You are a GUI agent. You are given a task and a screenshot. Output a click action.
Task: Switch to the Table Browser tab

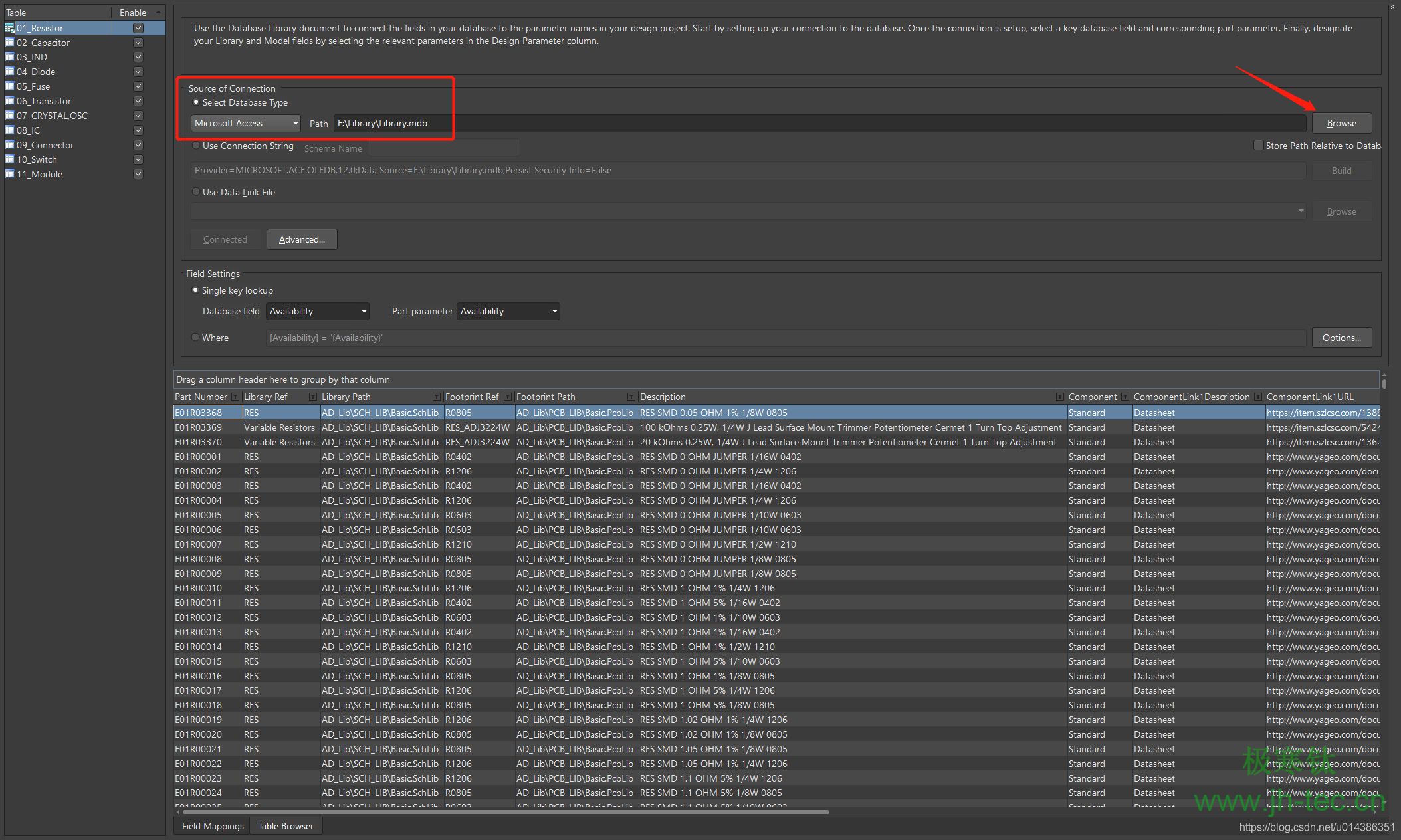tap(286, 826)
